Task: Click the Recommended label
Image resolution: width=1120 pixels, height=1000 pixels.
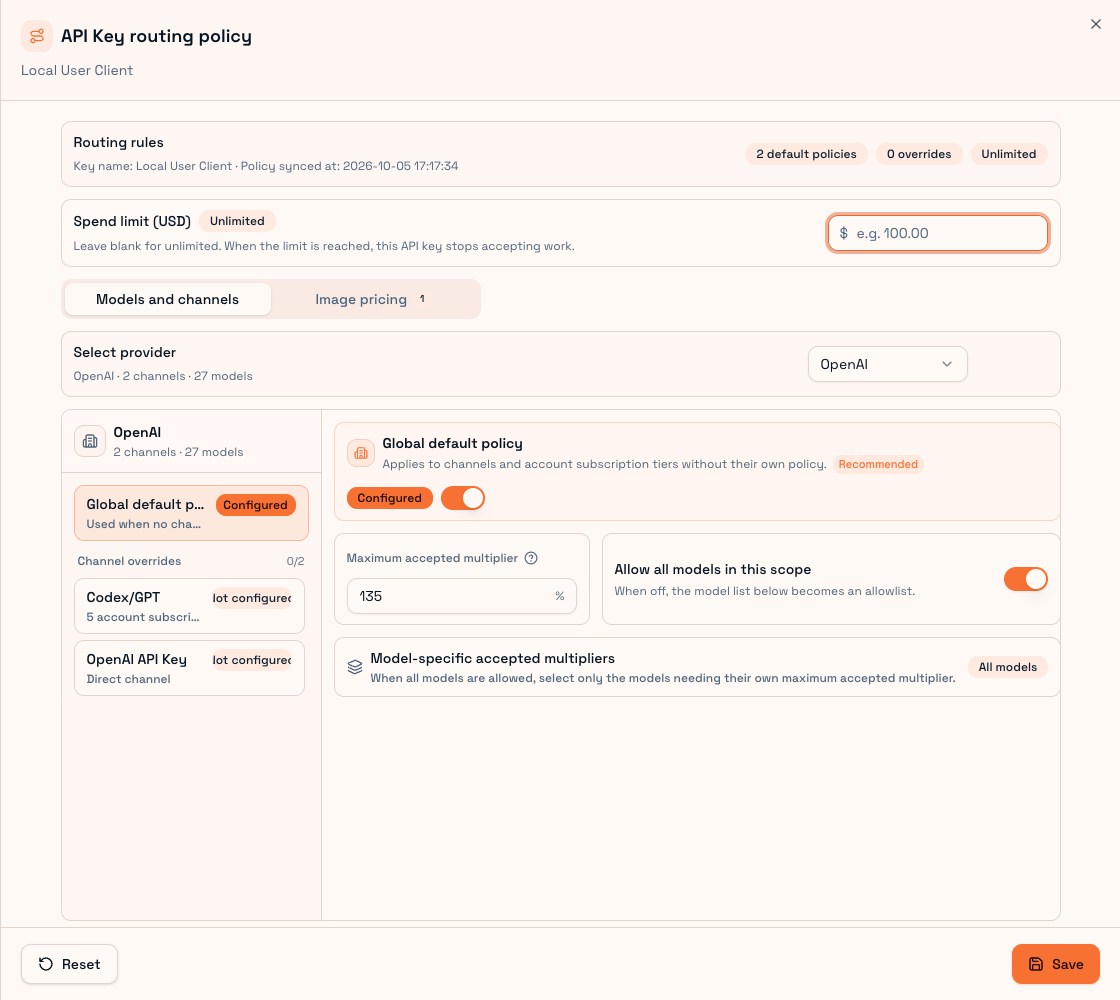Action: click(x=878, y=464)
